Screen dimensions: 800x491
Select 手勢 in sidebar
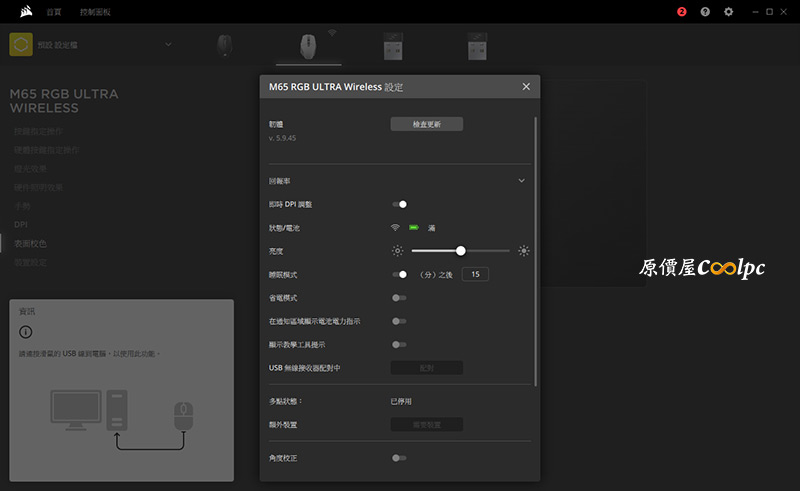[22, 206]
